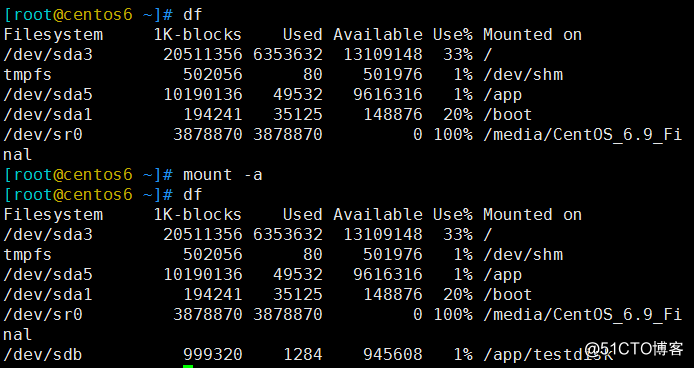694x368 pixels.
Task: Click the prompt before 'mount -a'
Action: [x=88, y=174]
